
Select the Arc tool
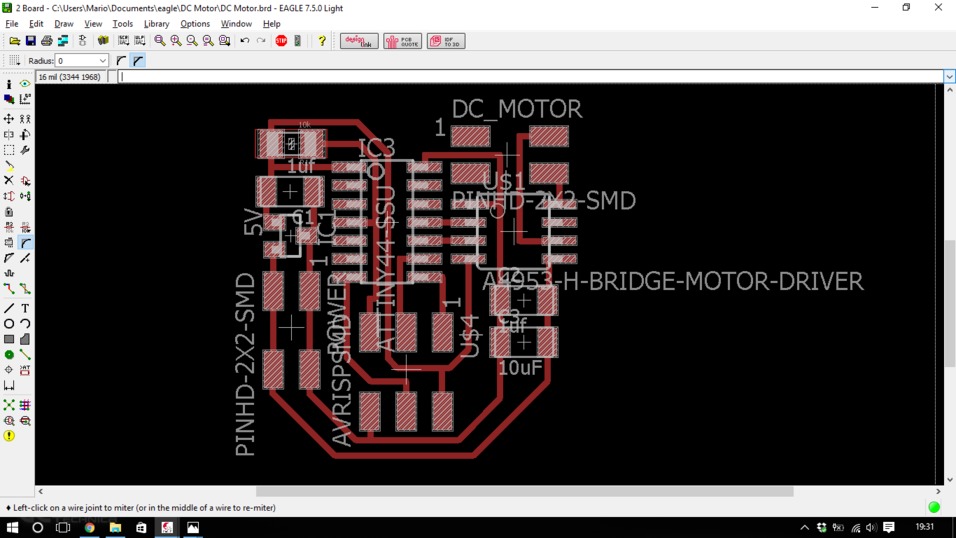coord(25,324)
